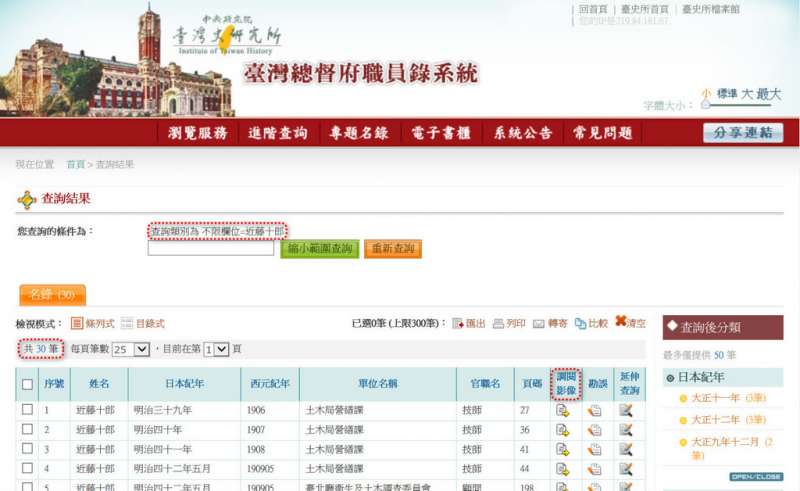Screen dimensions: 800x491
Task: Set font size to 小
Action: [x=706, y=94]
